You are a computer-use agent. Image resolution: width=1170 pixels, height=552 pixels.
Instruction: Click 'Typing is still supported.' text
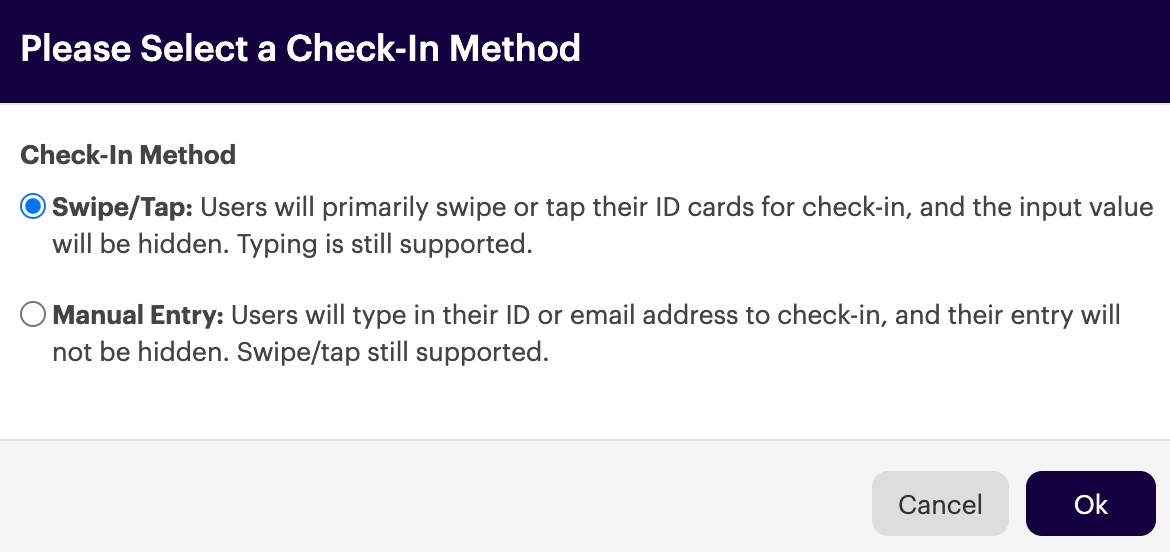coord(384,244)
